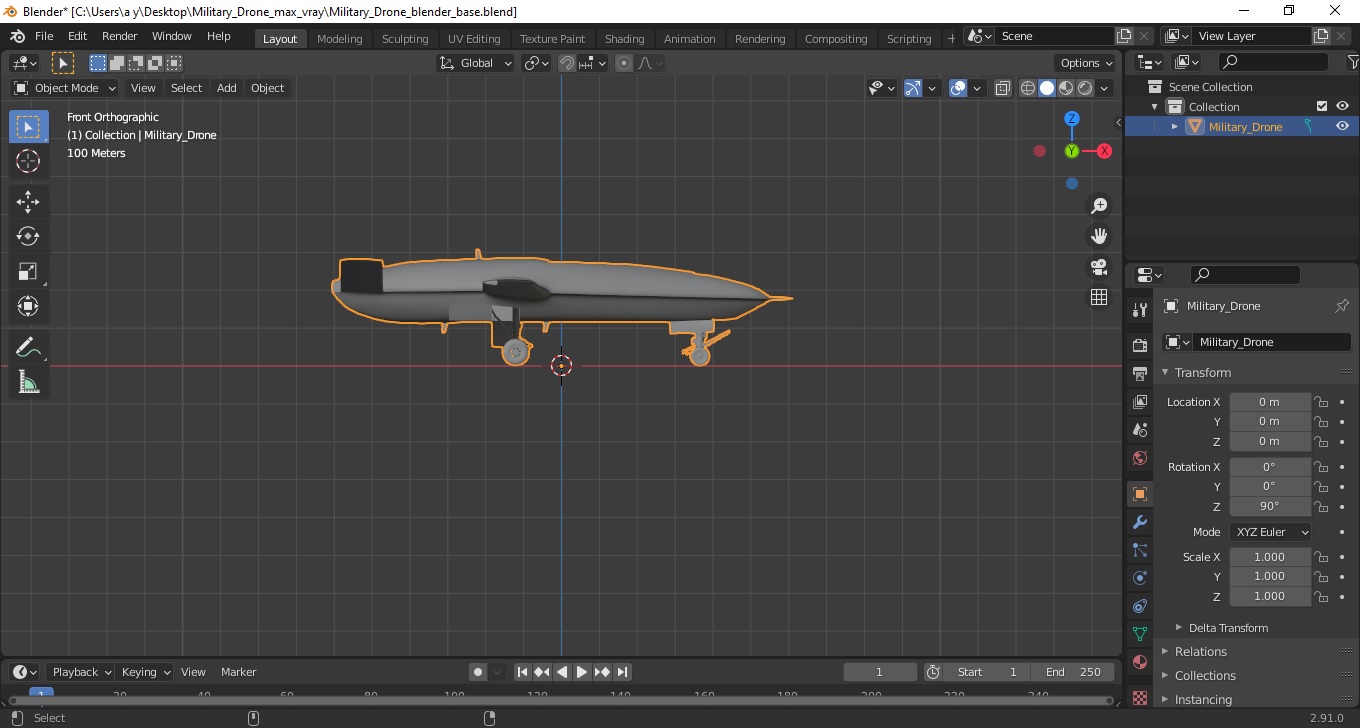Select the Transform tool
This screenshot has height=728, width=1360.
coord(28,306)
